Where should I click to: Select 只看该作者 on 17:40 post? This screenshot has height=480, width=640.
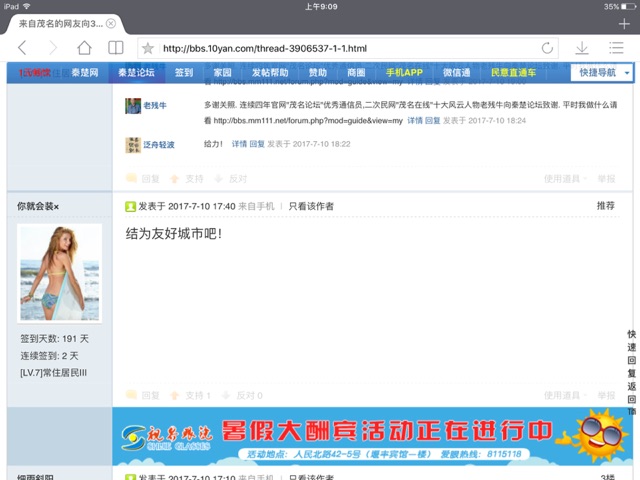point(311,207)
